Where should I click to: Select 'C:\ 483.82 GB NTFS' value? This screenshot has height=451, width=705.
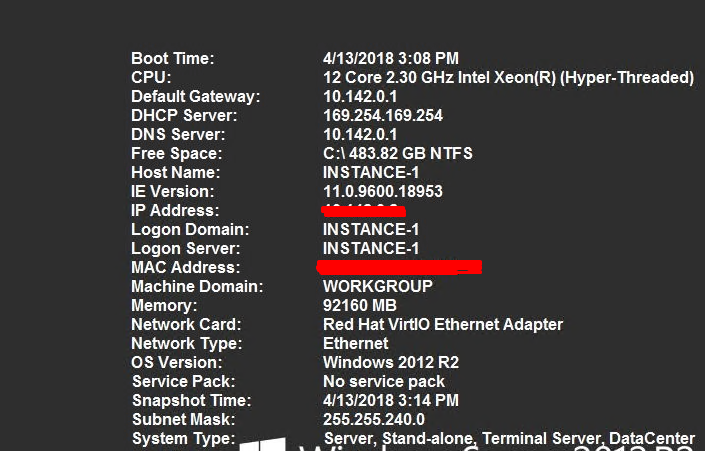[398, 153]
